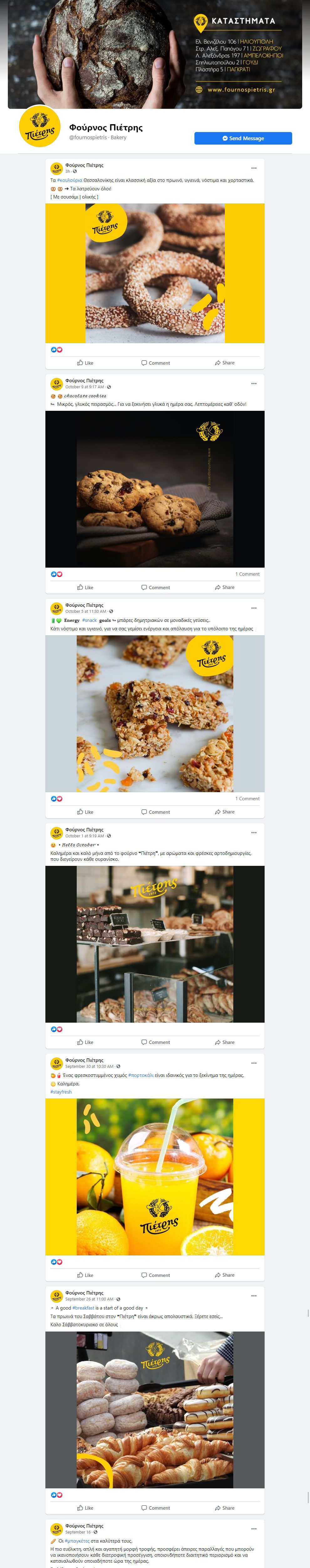Open the chocolate cookies photo
310x1568 pixels.
tap(155, 490)
